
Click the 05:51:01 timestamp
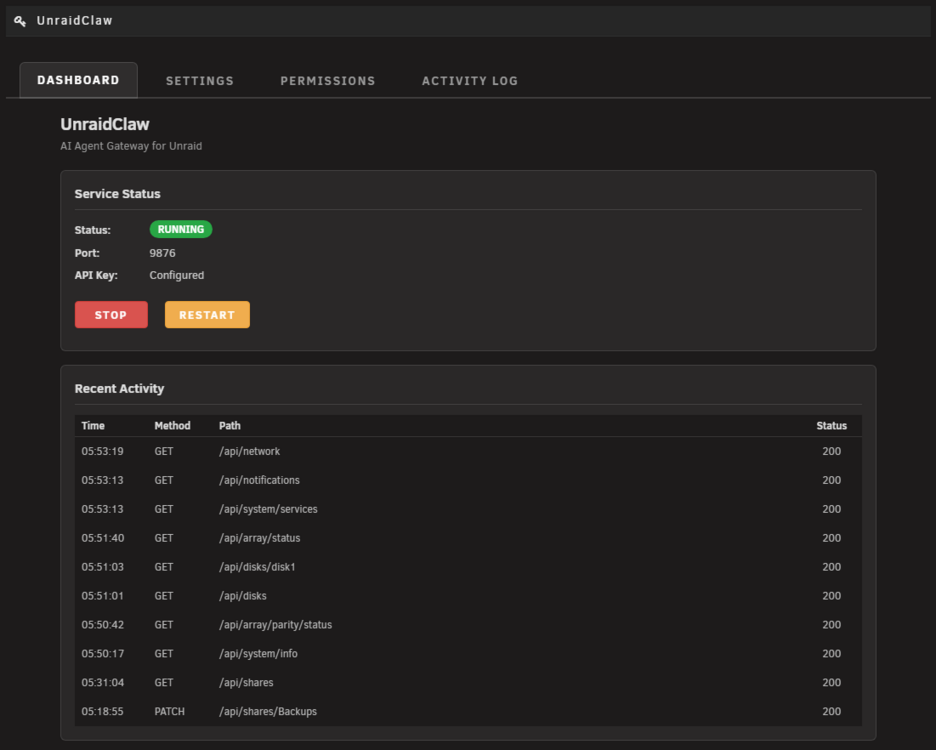click(x=103, y=596)
